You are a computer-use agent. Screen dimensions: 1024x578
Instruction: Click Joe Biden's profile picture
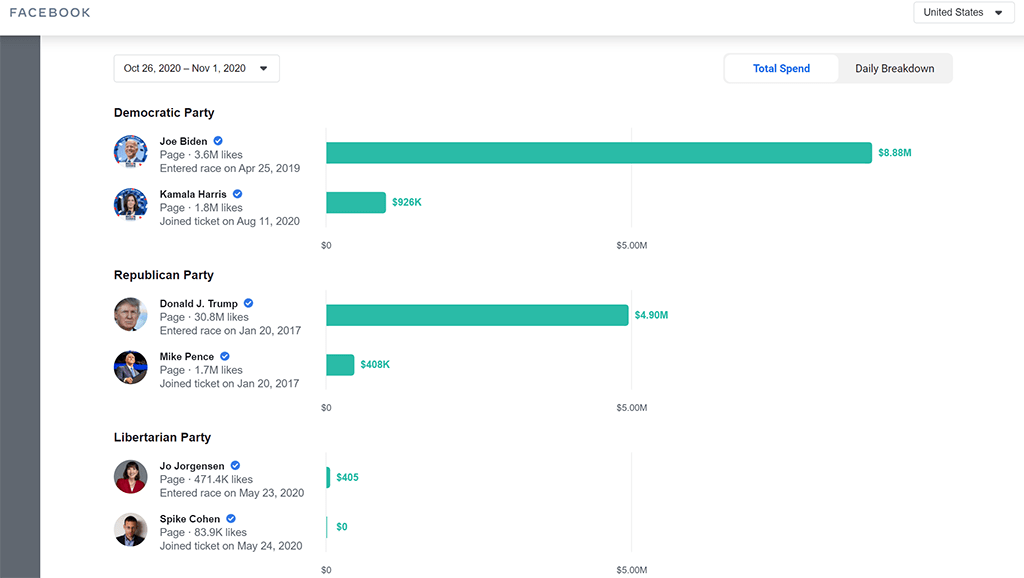[x=131, y=152]
